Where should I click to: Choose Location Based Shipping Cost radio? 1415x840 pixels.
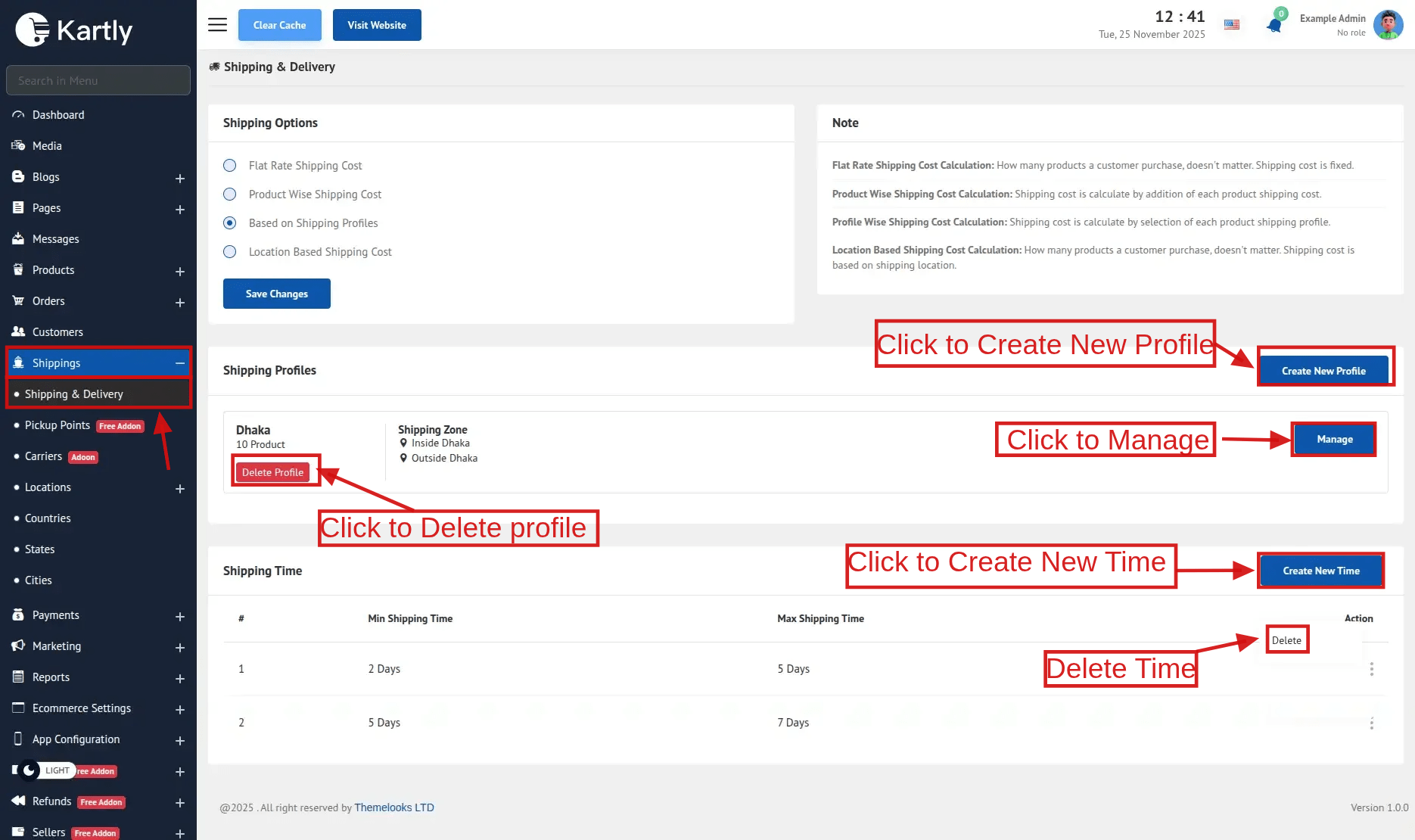pos(230,252)
